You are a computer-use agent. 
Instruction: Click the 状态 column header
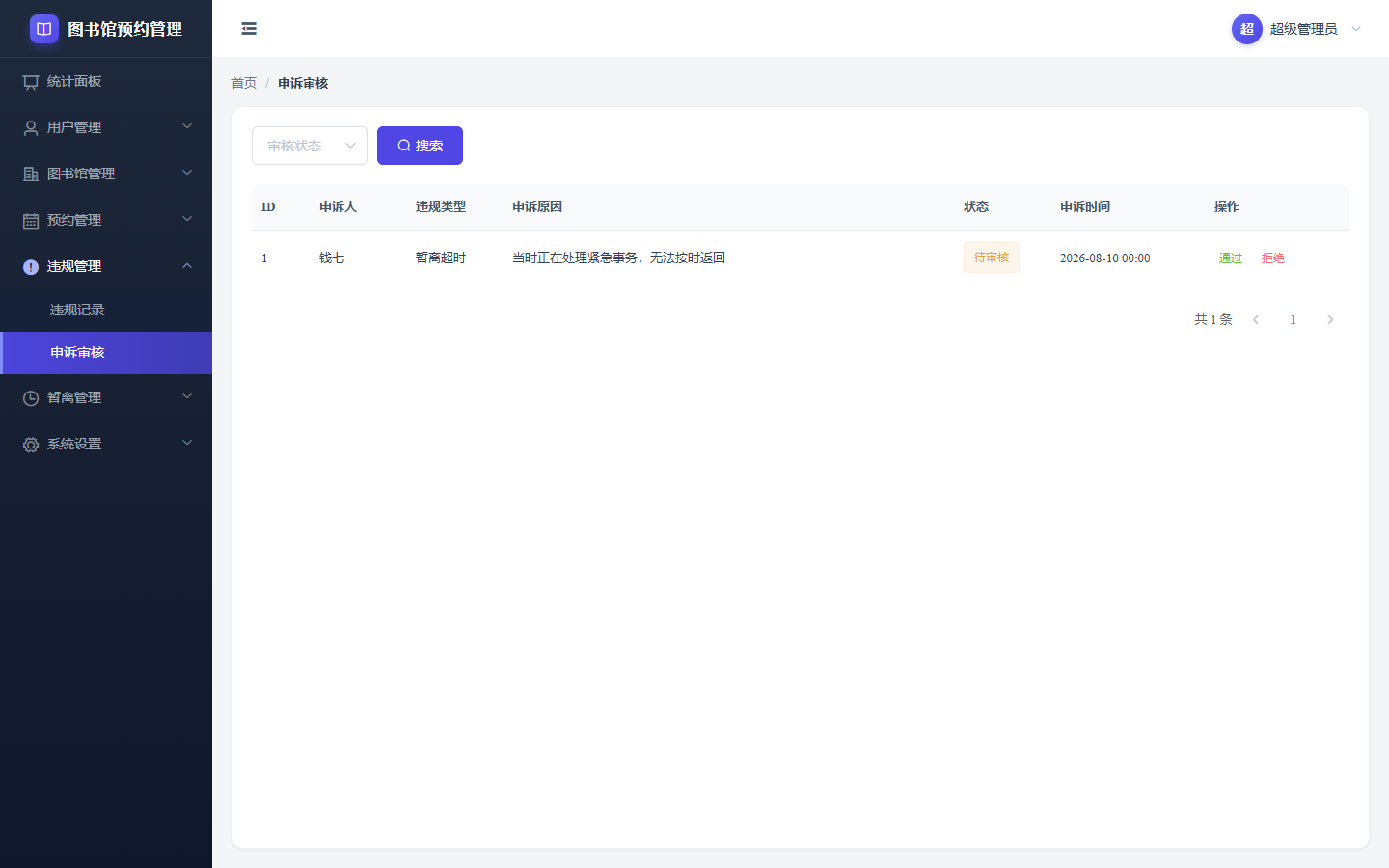tap(976, 206)
